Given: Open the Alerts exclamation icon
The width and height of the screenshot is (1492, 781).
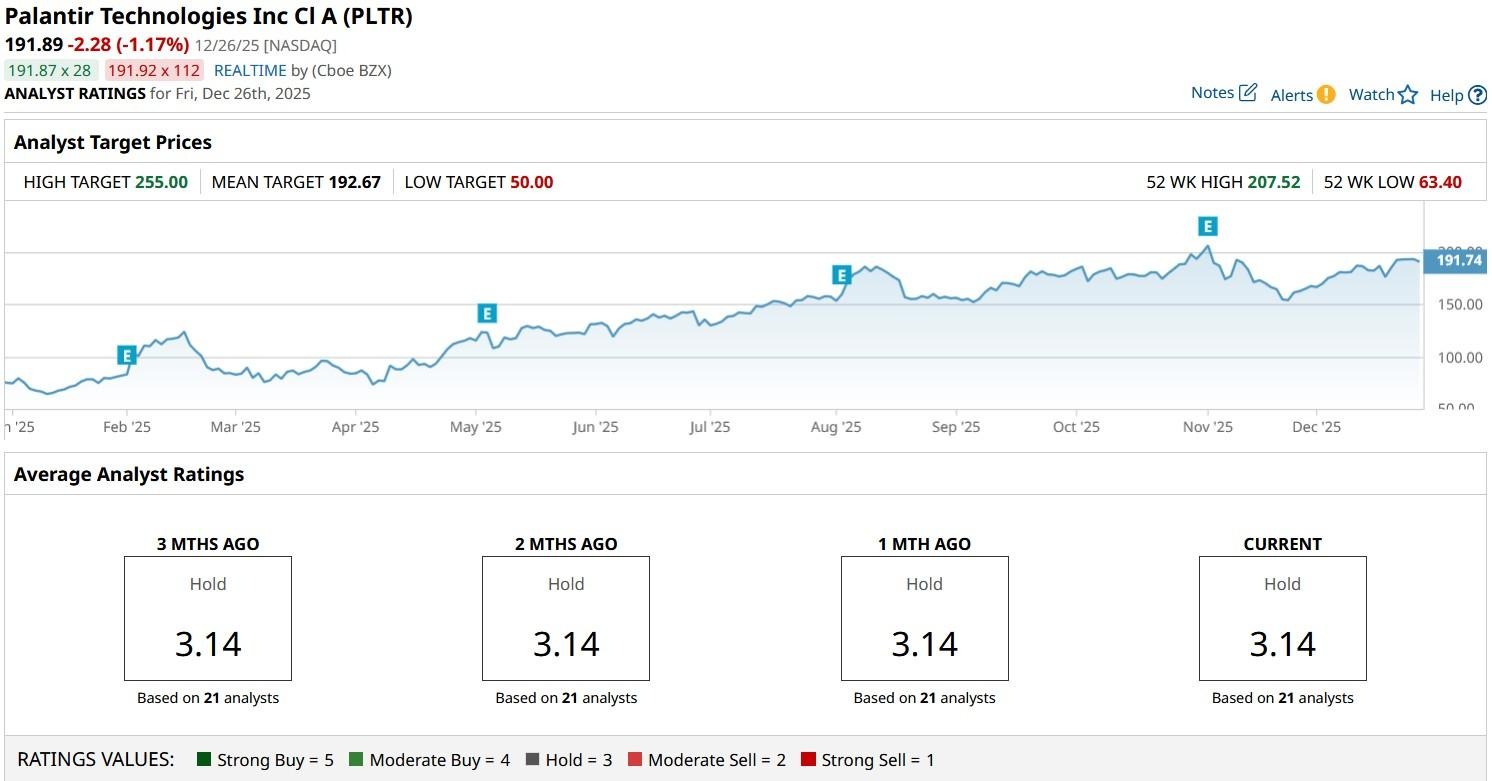Looking at the screenshot, I should pos(1326,95).
